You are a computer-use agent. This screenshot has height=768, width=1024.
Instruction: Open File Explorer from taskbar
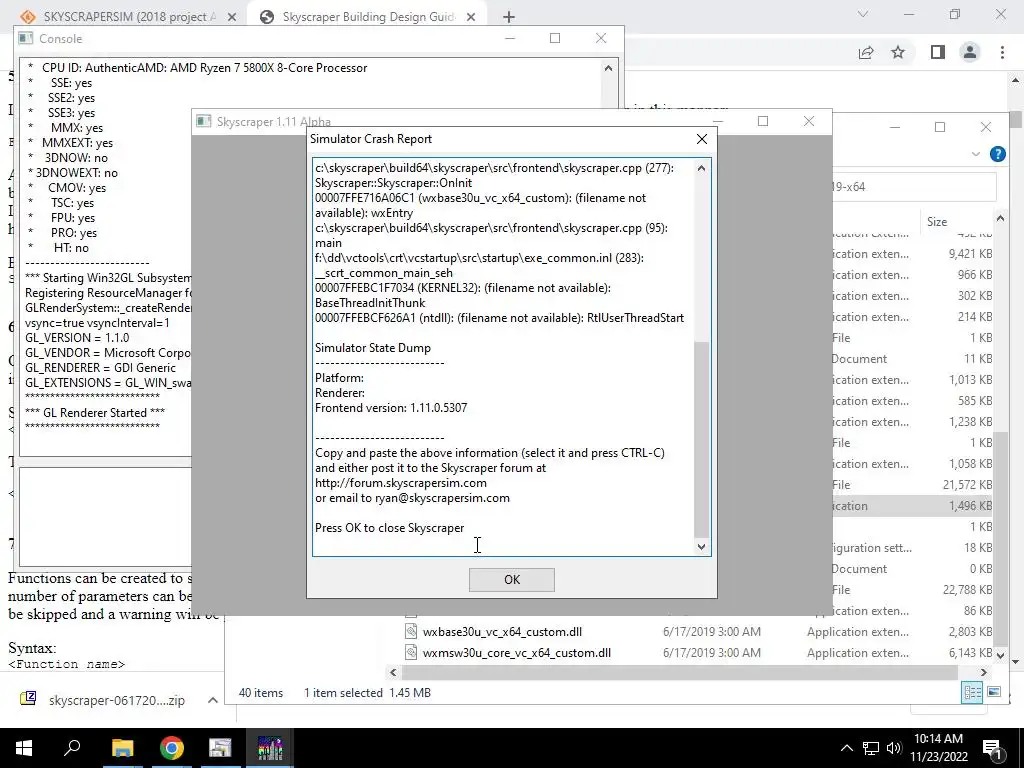(x=122, y=748)
